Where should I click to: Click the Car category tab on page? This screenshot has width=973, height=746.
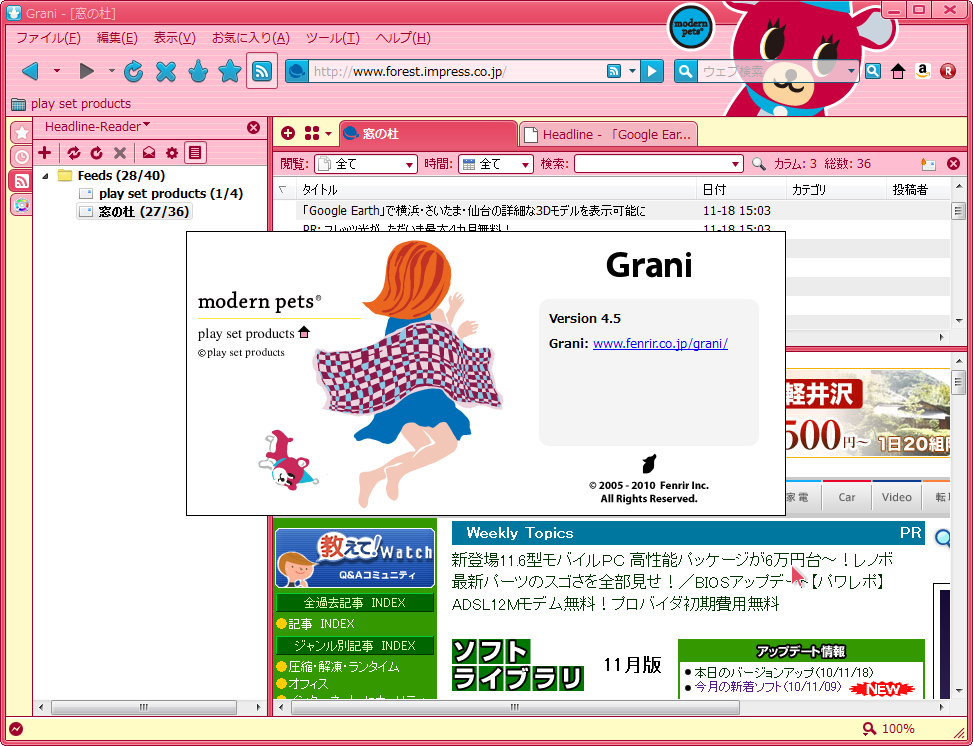[x=846, y=497]
